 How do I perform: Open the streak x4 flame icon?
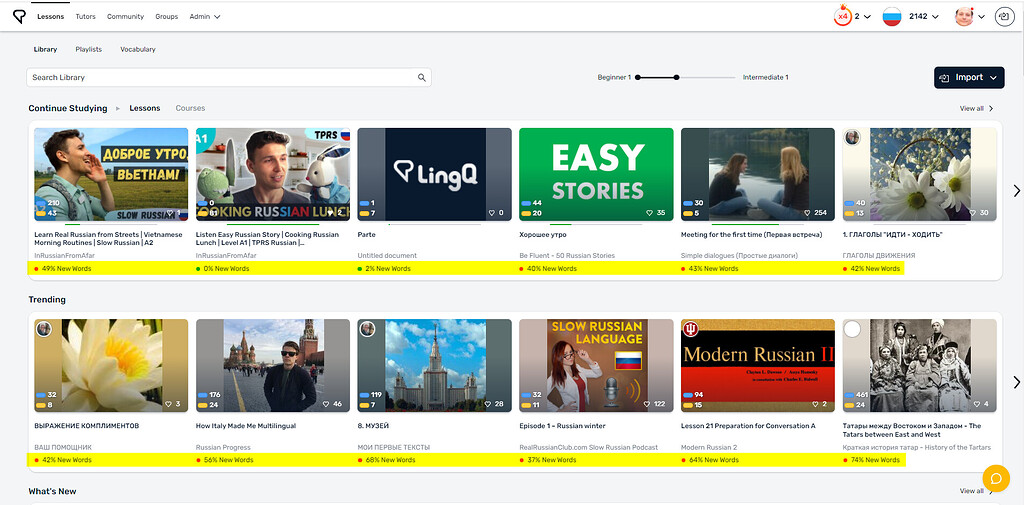click(842, 16)
